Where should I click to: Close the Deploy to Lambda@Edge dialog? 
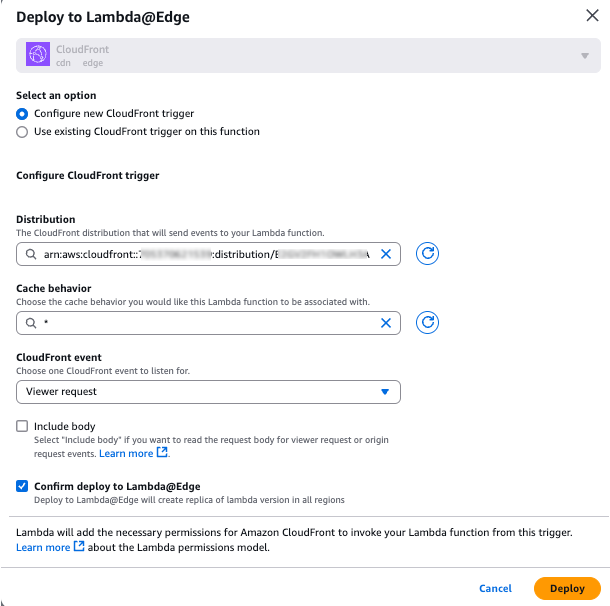(591, 14)
